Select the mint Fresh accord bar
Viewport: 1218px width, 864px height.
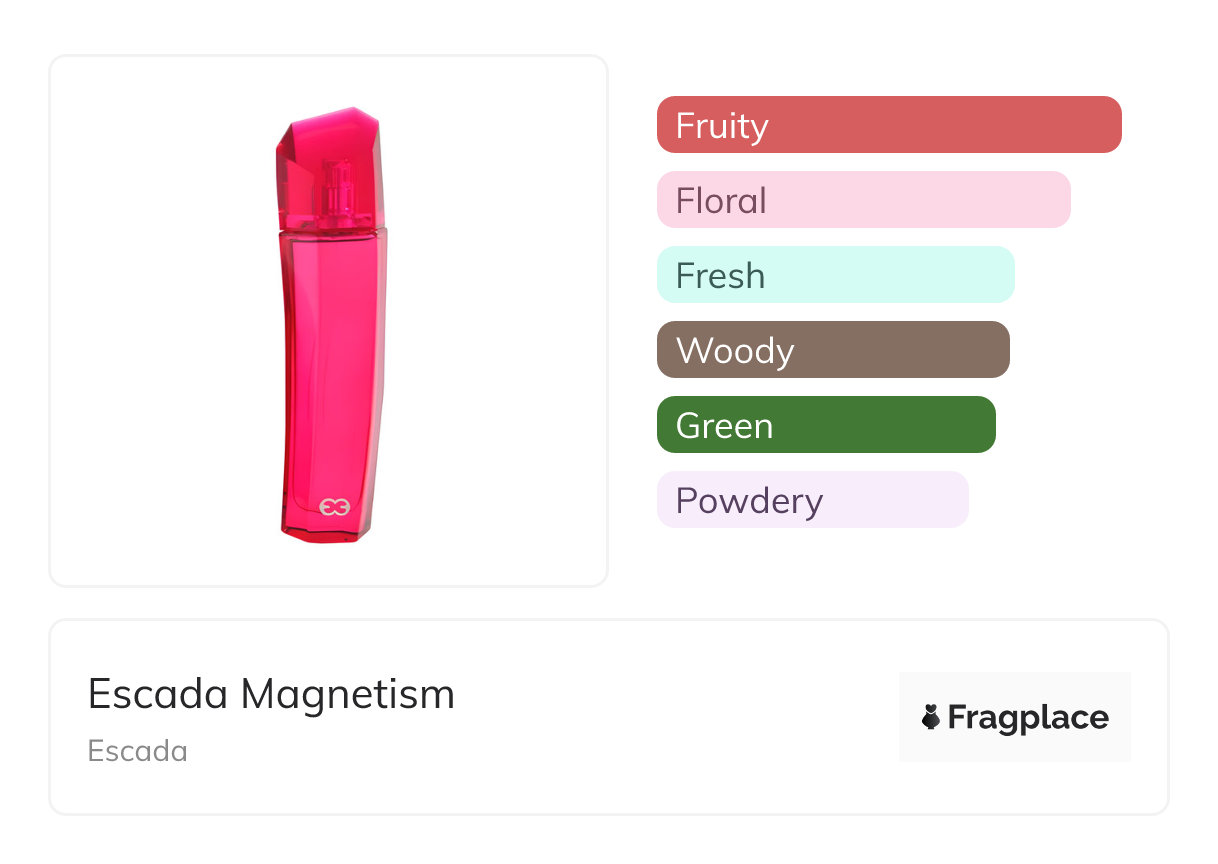pos(835,275)
